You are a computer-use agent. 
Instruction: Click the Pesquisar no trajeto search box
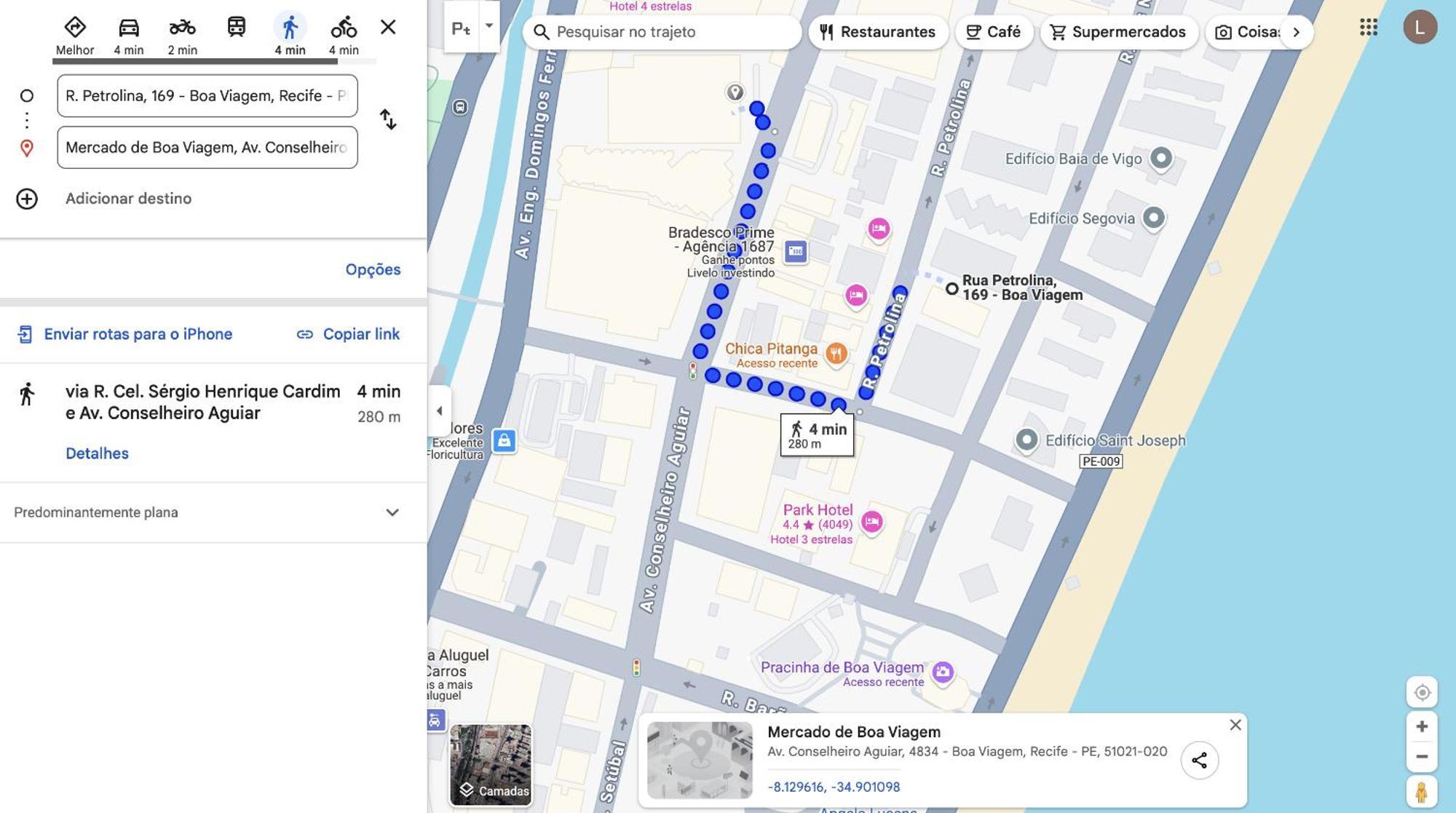tap(662, 32)
